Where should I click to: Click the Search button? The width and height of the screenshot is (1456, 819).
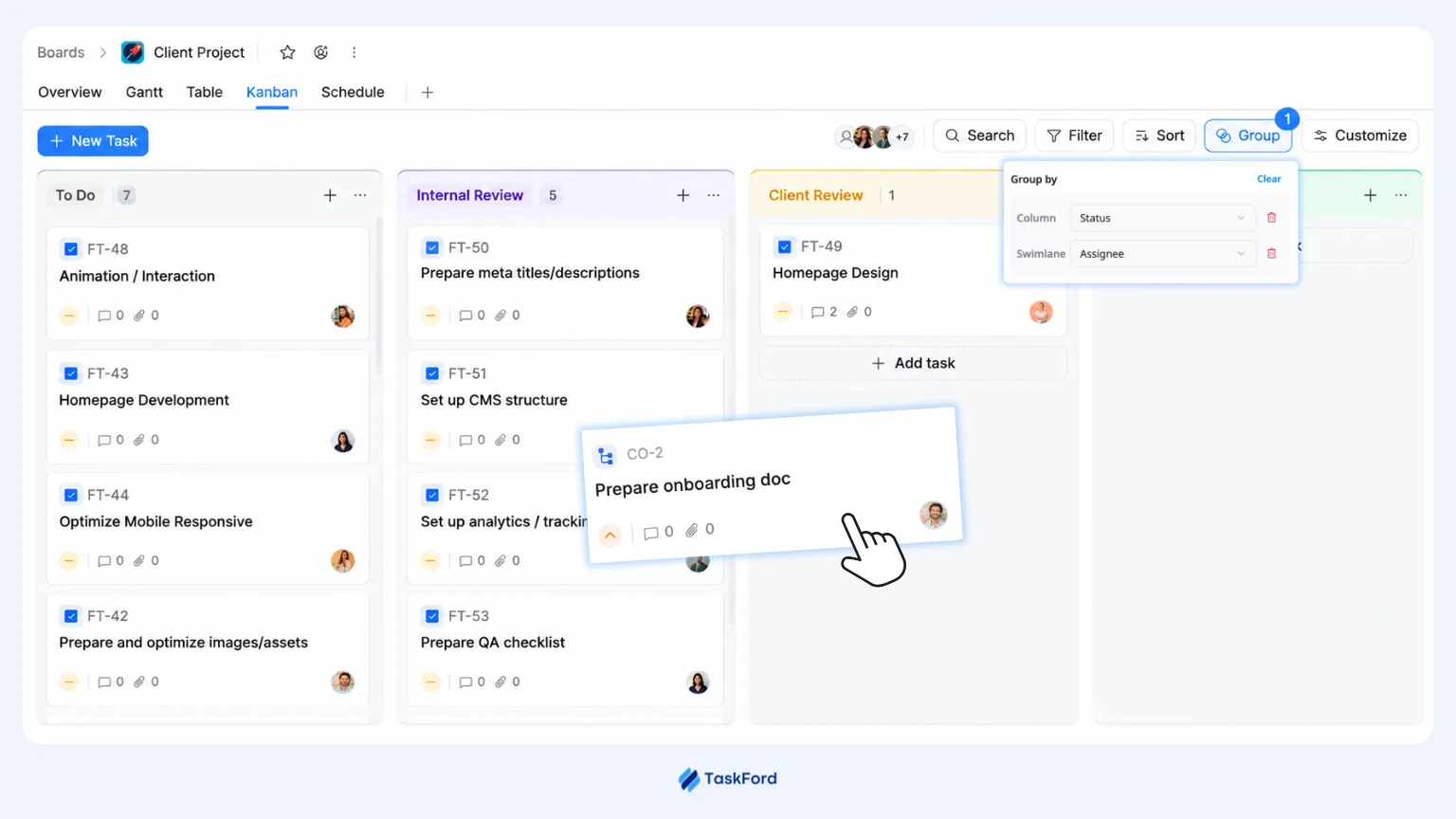980,136
